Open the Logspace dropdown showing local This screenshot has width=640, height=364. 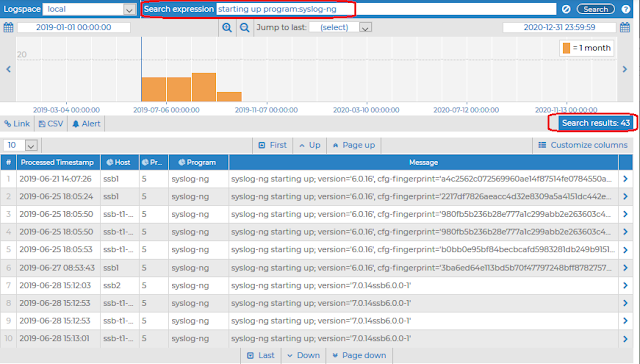pyautogui.click(x=89, y=9)
